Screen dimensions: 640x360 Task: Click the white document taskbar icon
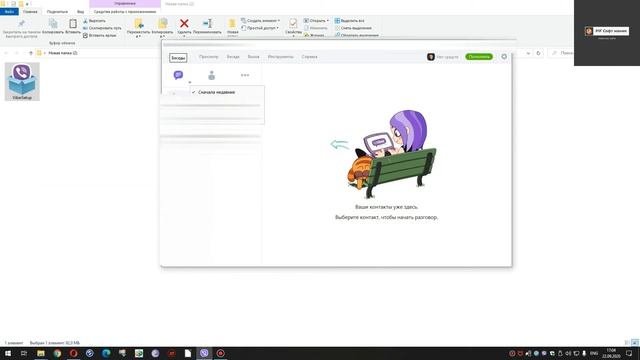[x=188, y=353]
